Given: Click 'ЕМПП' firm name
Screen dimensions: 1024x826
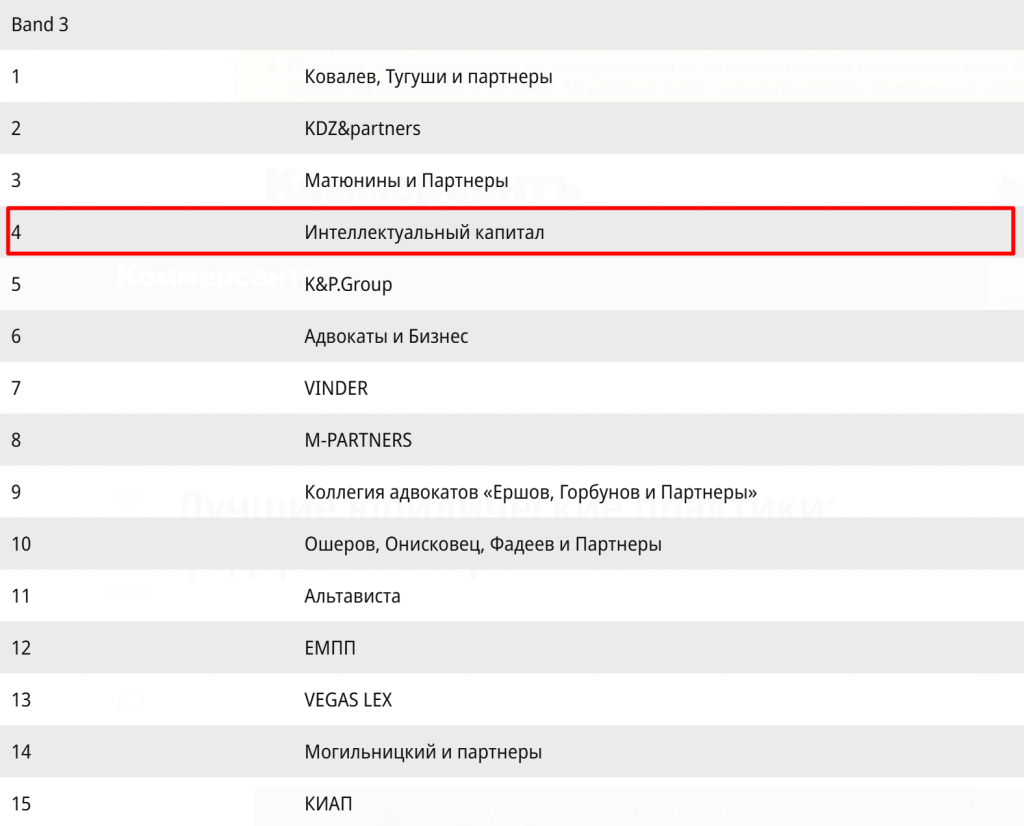Looking at the screenshot, I should [x=330, y=648].
